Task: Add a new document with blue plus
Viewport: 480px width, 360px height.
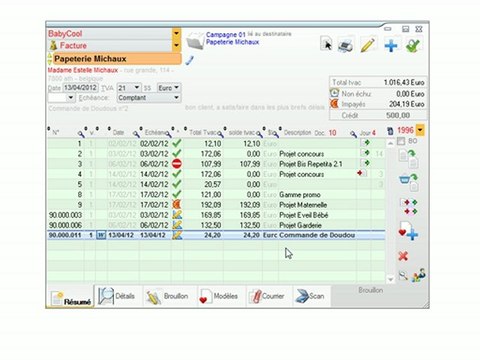Action: tap(391, 45)
